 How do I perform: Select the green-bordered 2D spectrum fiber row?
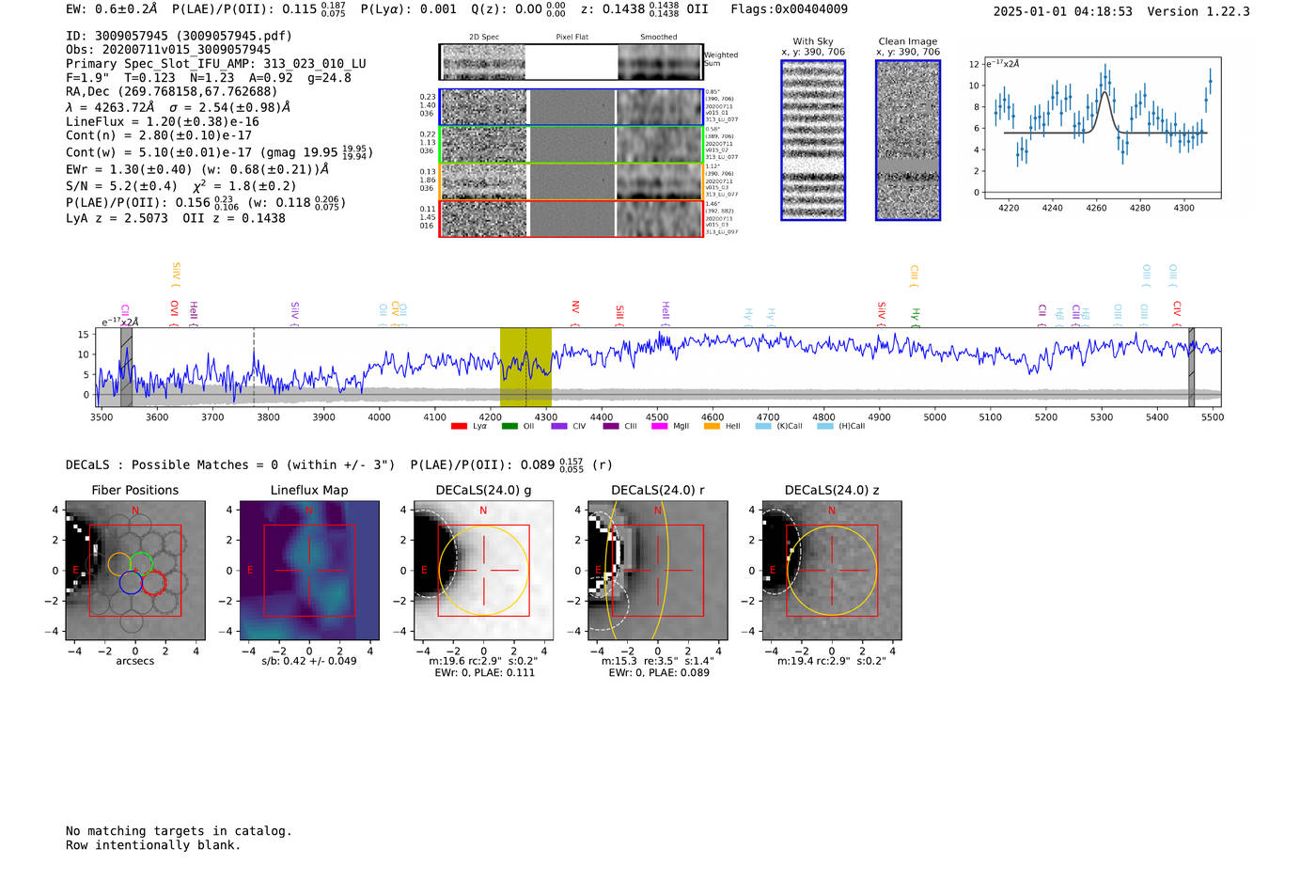(x=572, y=145)
